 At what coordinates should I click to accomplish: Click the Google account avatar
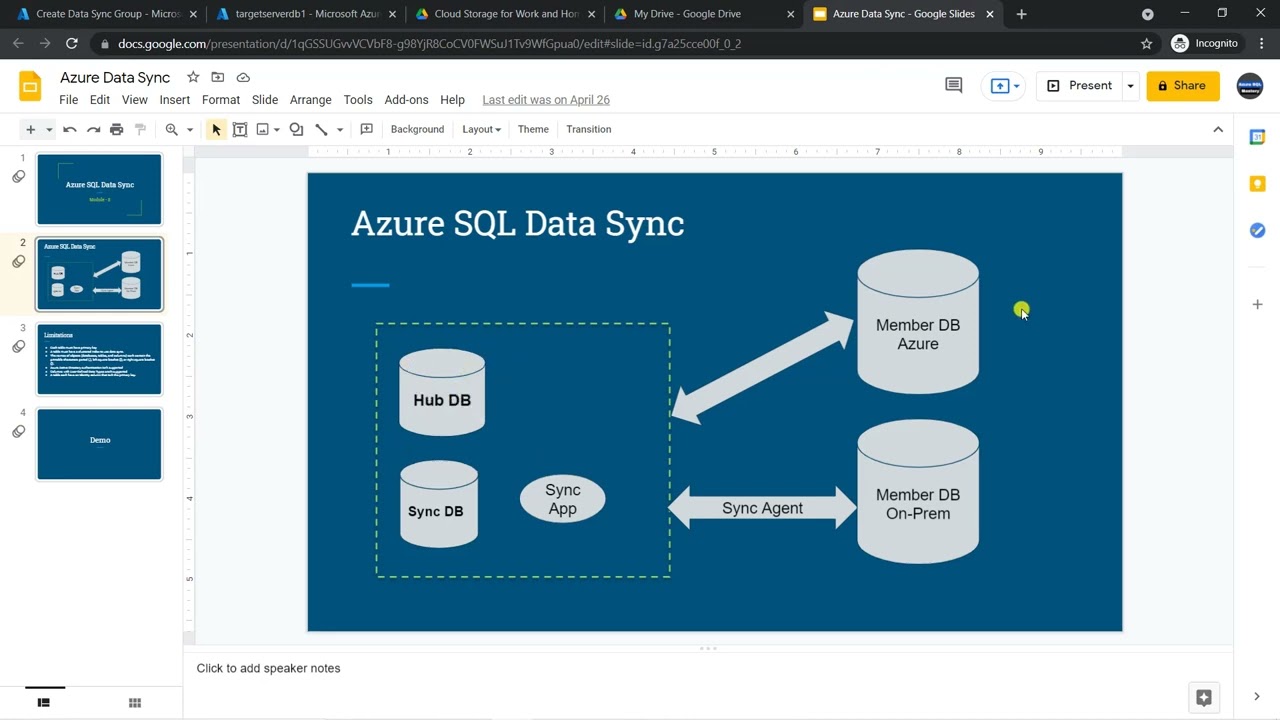pyautogui.click(x=1250, y=86)
